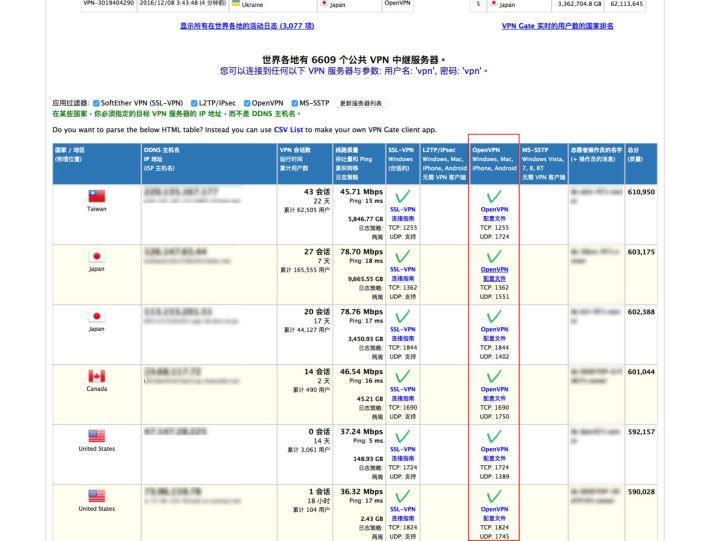Open SSL-VPN connect guide in 78.76 Mbps row

click(403, 334)
